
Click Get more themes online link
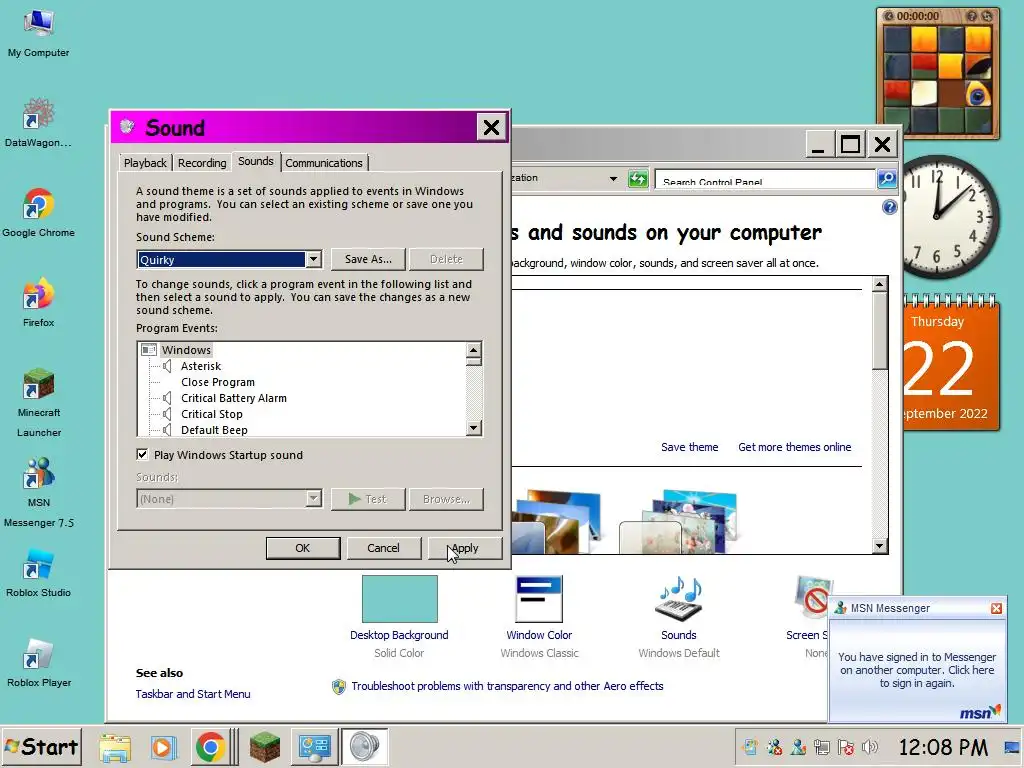point(795,447)
